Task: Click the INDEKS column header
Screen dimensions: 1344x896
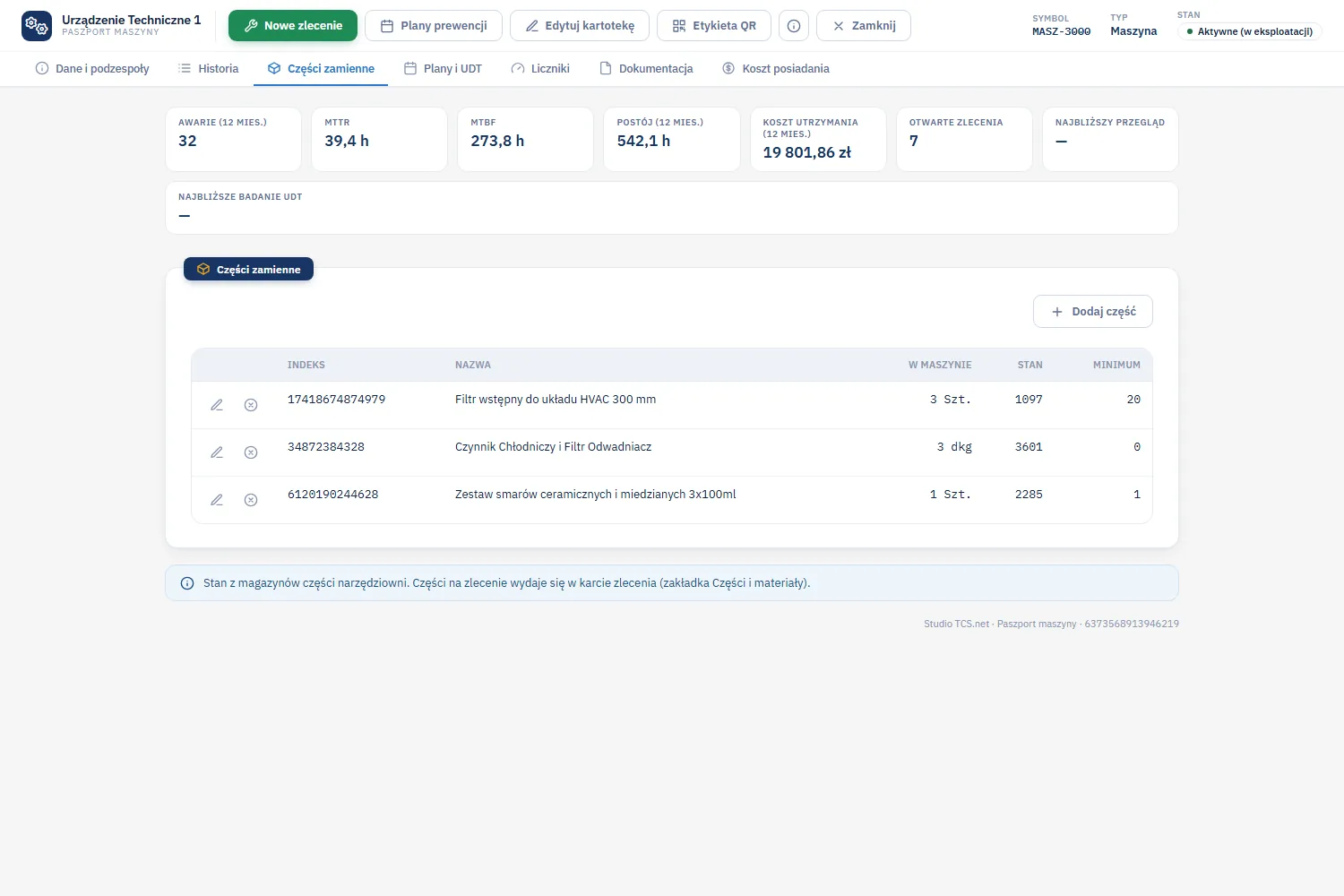Action: pos(306,366)
